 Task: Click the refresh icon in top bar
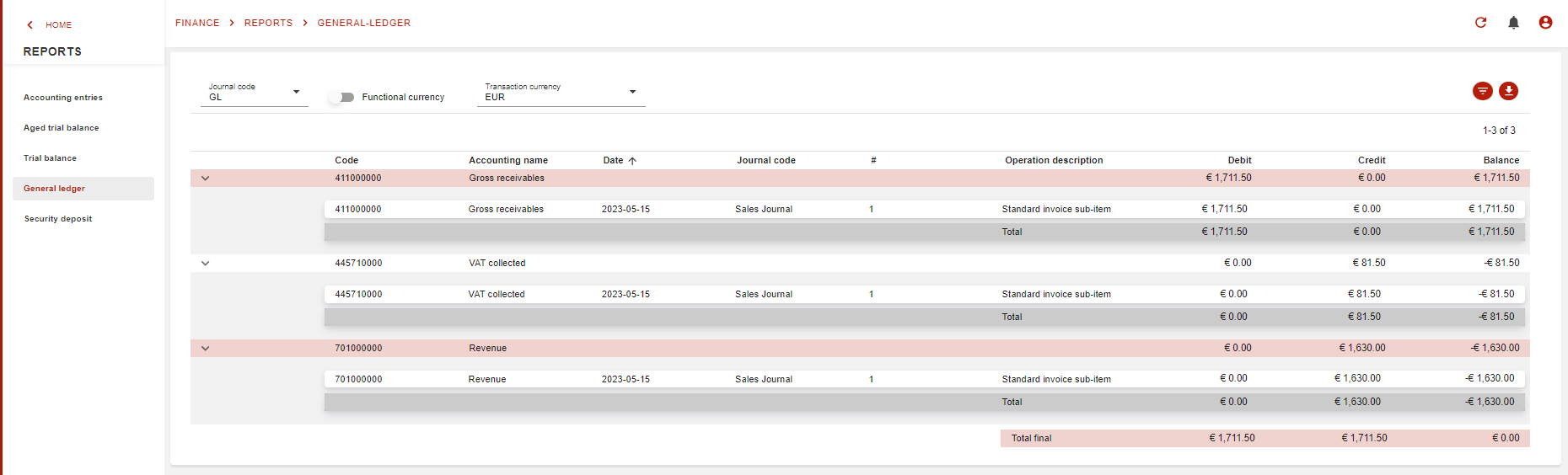(x=1480, y=23)
